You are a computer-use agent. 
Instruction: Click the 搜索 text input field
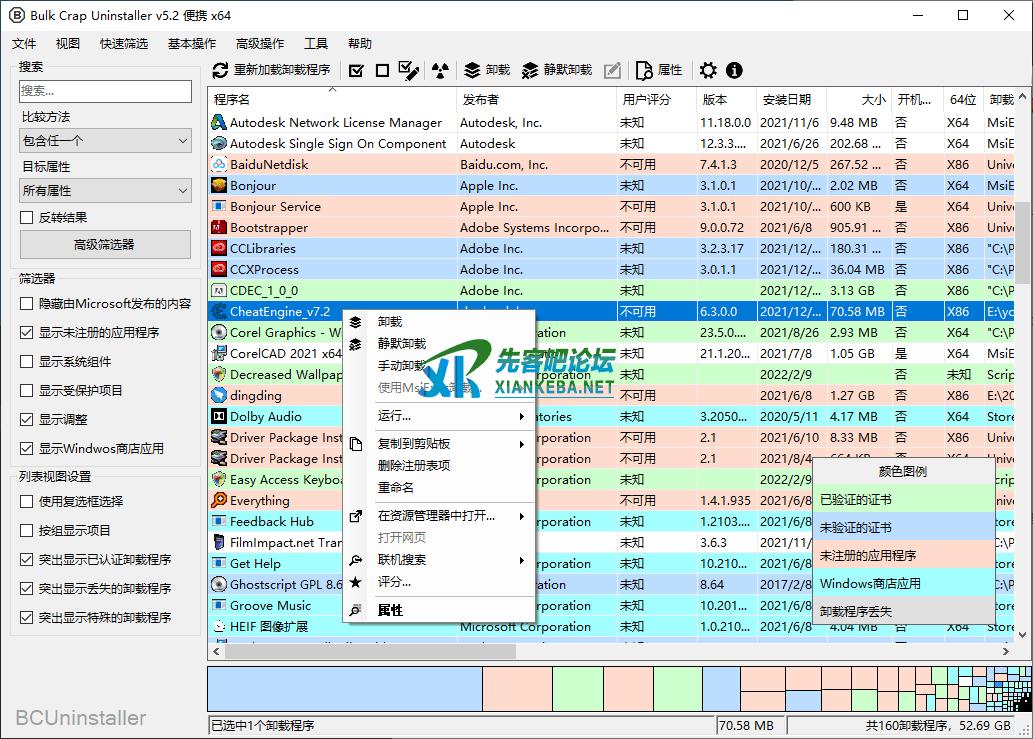(105, 91)
